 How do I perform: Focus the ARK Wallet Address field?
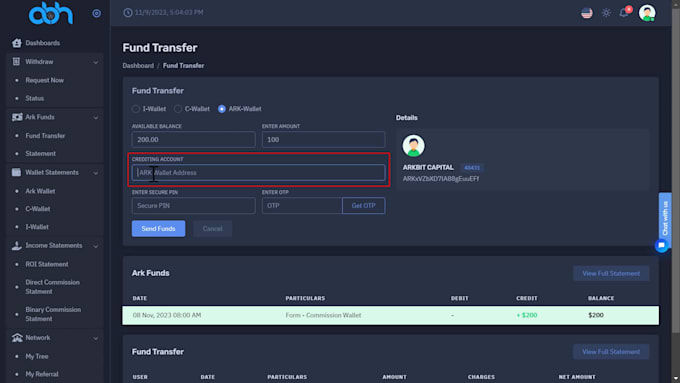tap(258, 173)
